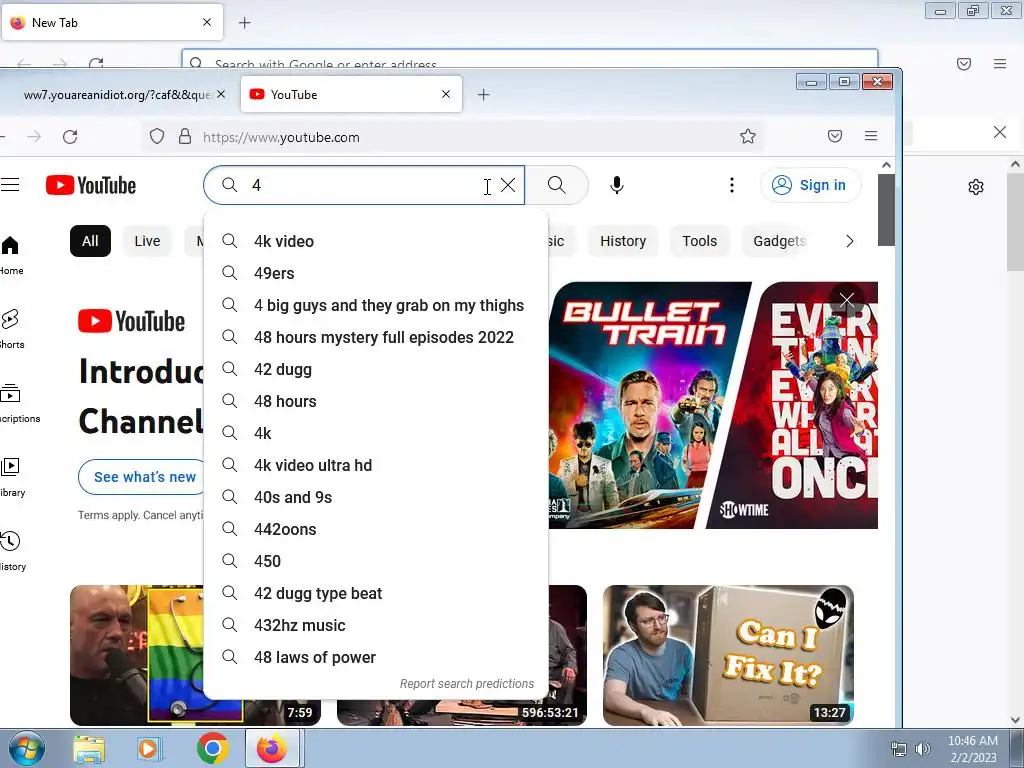Open Home in the YouTube sidebar
The width and height of the screenshot is (1024, 768).
click(x=10, y=255)
